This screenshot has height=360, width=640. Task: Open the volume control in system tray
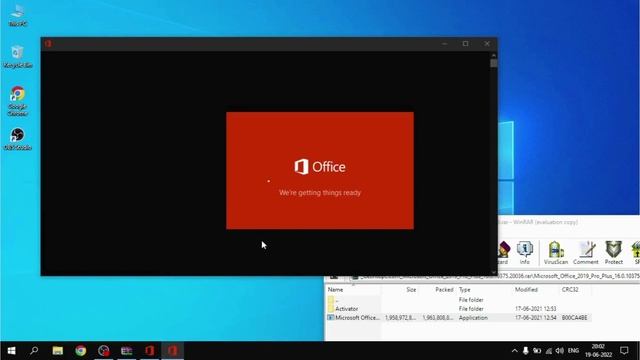coord(560,351)
